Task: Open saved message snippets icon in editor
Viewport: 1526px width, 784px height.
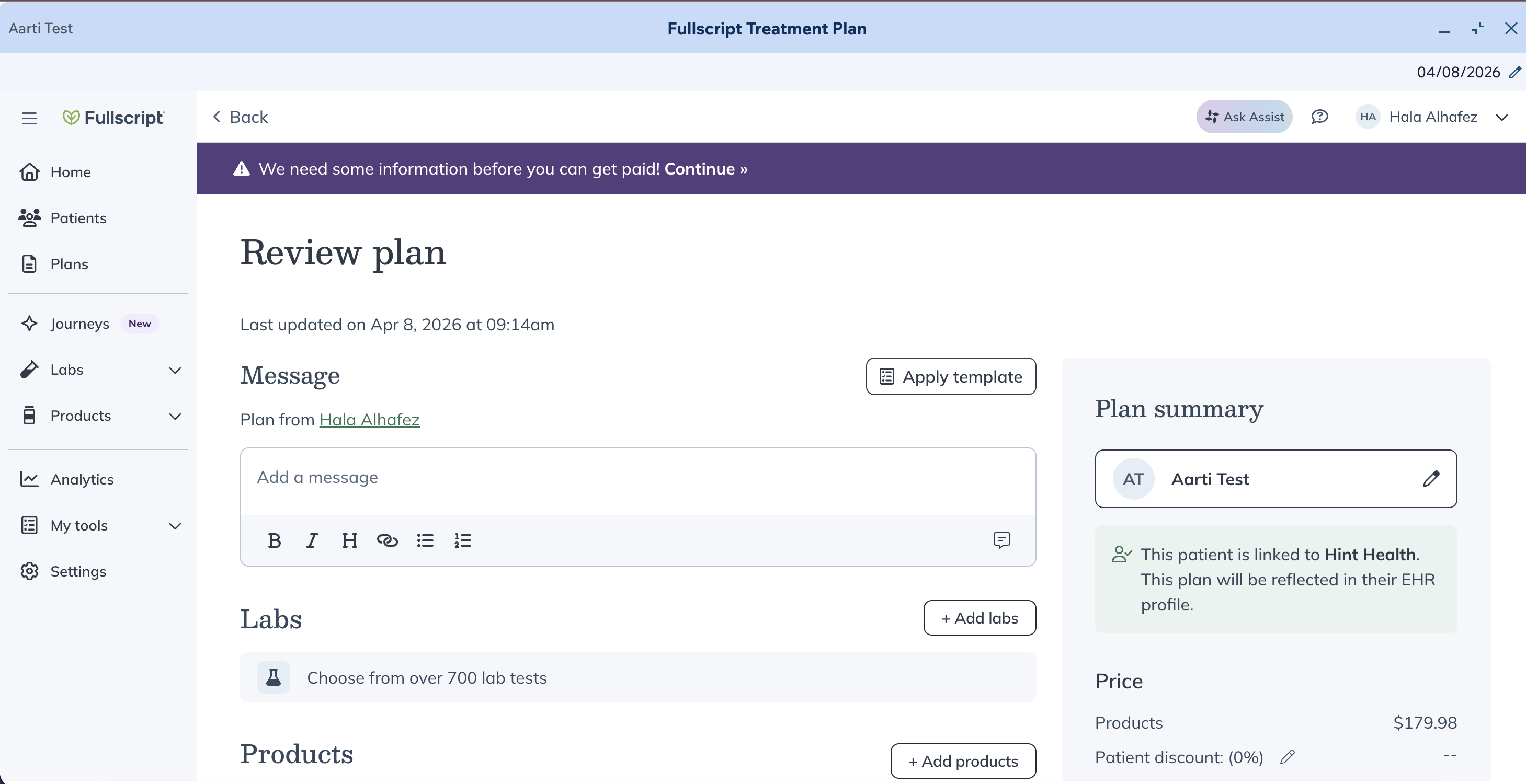Action: [1001, 540]
